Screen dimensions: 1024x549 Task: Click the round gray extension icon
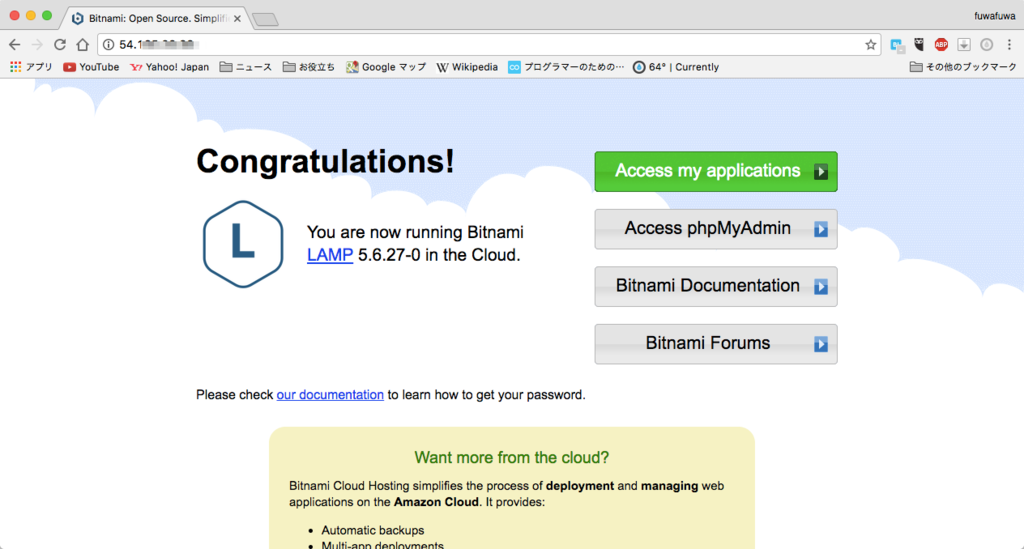[x=986, y=44]
